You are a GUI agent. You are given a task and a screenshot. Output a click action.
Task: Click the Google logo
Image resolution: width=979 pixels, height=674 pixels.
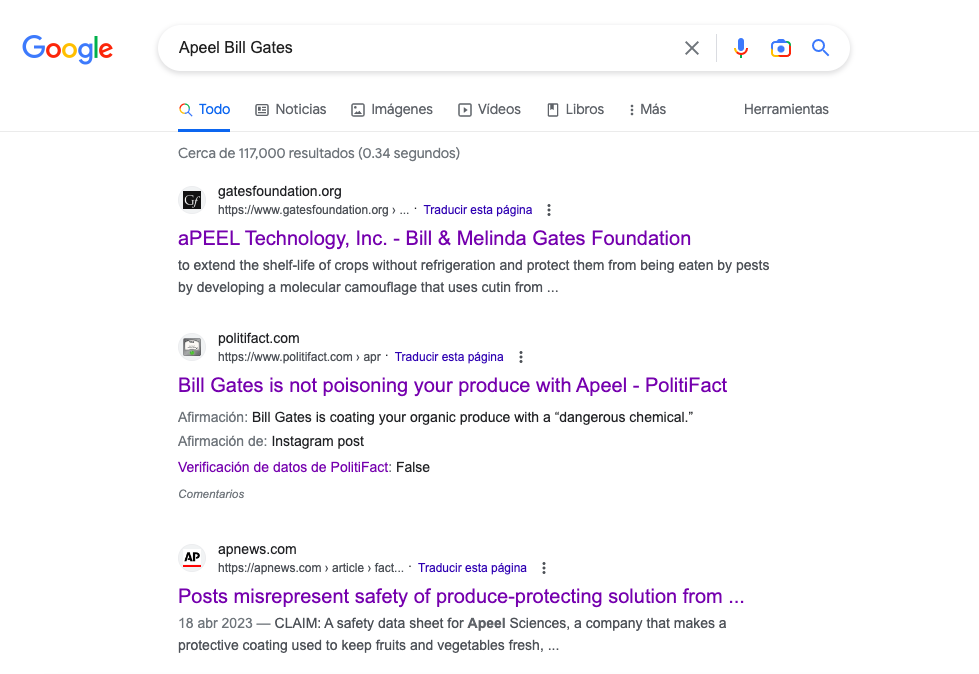click(x=67, y=49)
